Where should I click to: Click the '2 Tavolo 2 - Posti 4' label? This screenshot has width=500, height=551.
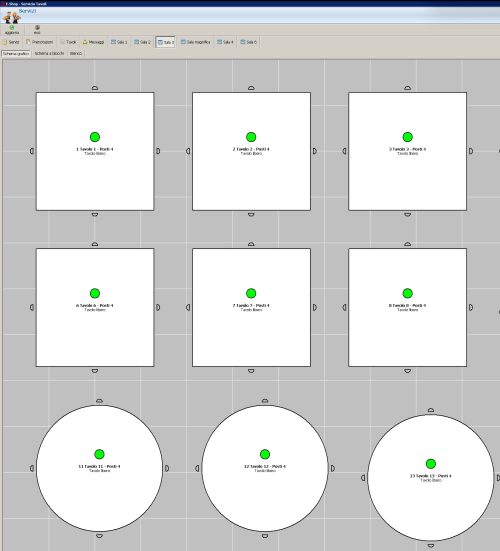[251, 149]
